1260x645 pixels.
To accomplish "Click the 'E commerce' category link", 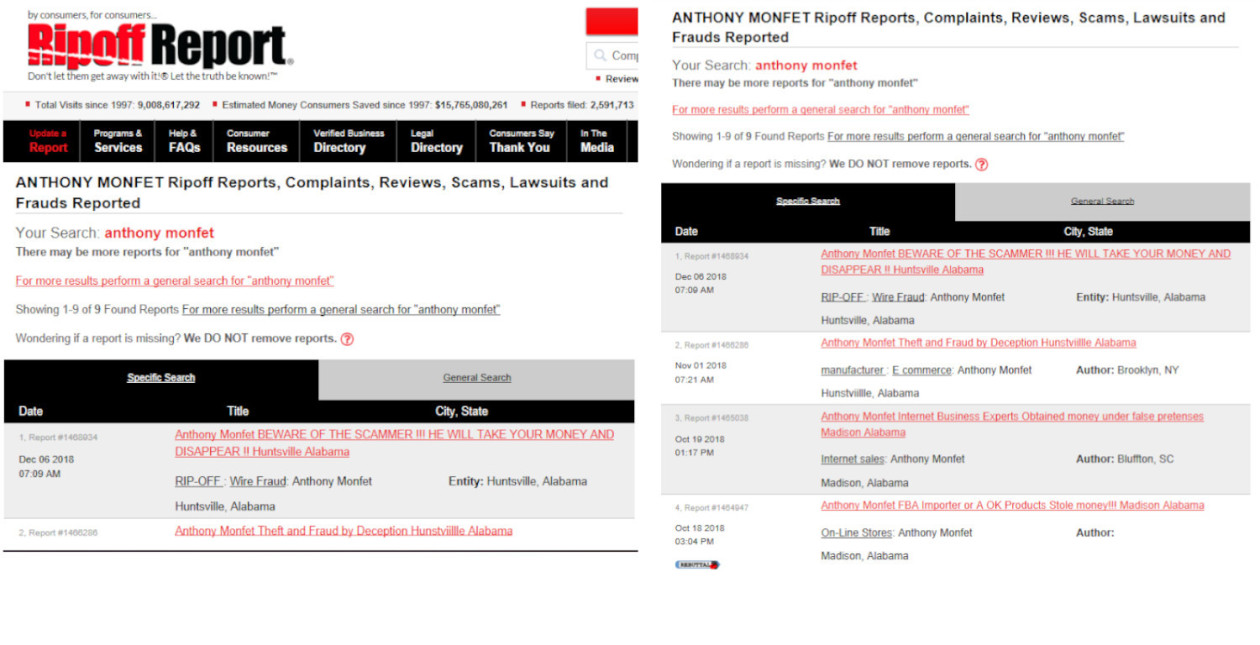I will (921, 371).
